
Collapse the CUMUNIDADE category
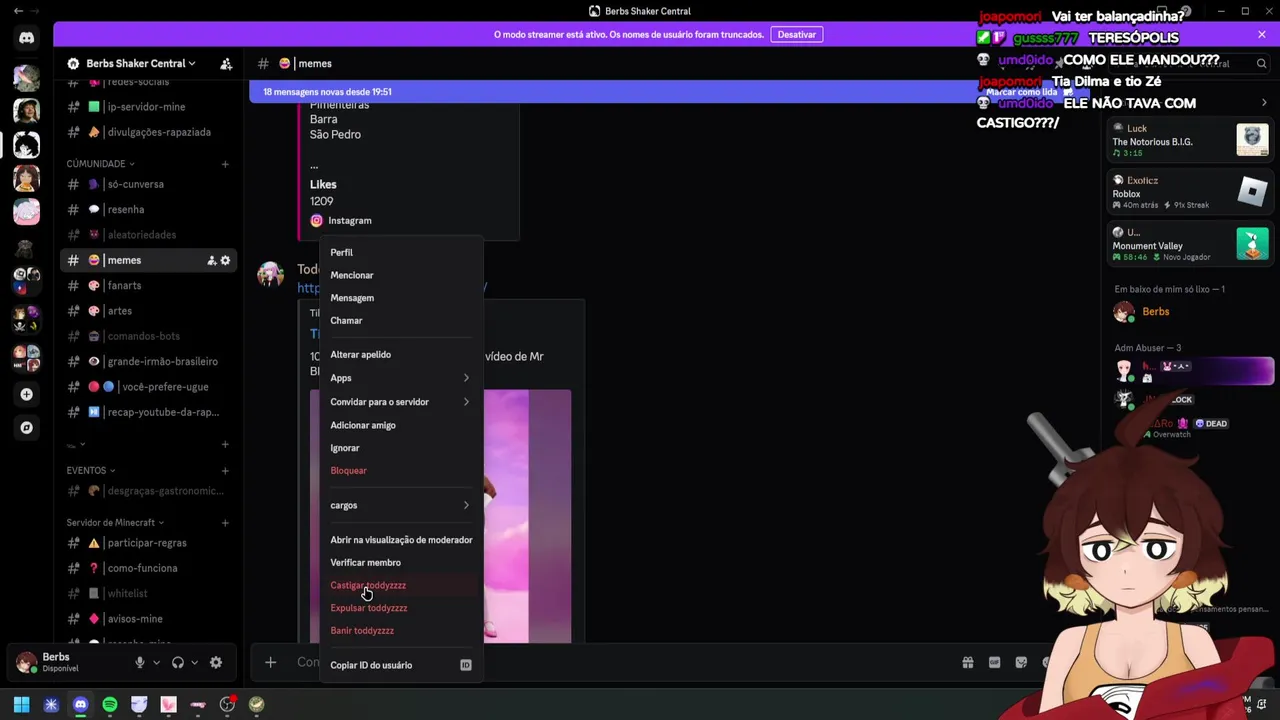pos(100,164)
